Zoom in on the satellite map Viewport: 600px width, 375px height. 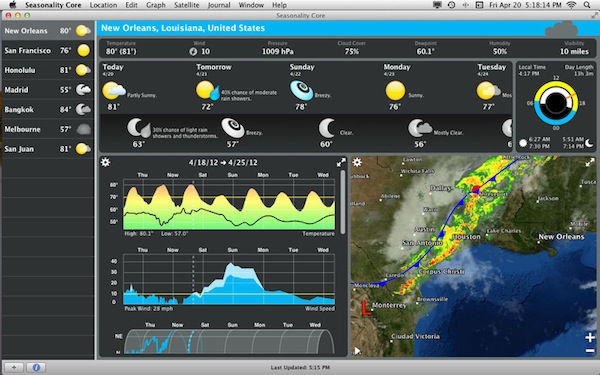click(590, 338)
